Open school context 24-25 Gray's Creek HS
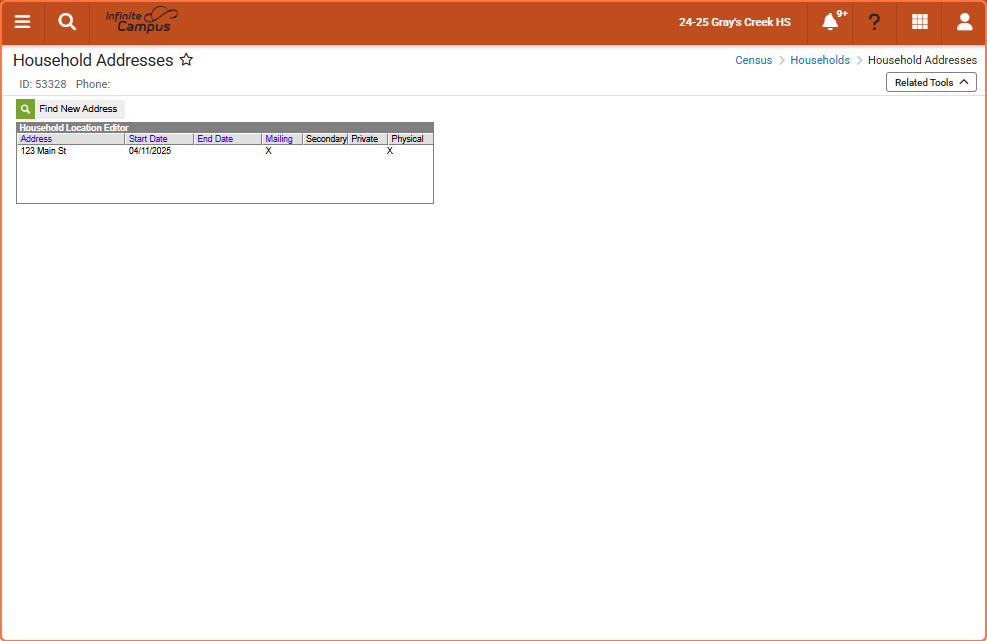This screenshot has width=987, height=641. pyautogui.click(x=735, y=22)
